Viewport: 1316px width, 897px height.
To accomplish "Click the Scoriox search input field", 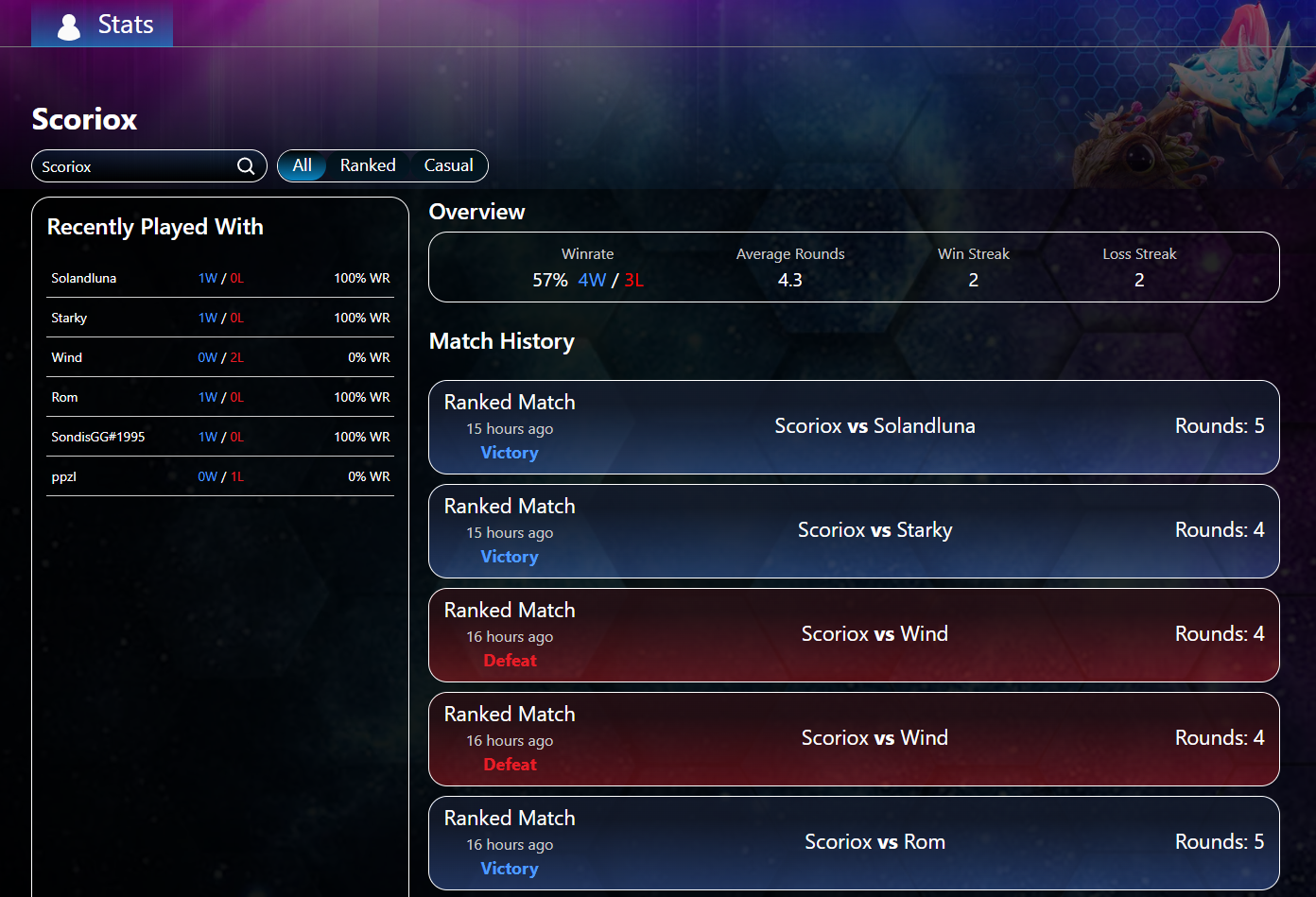I will coord(132,165).
